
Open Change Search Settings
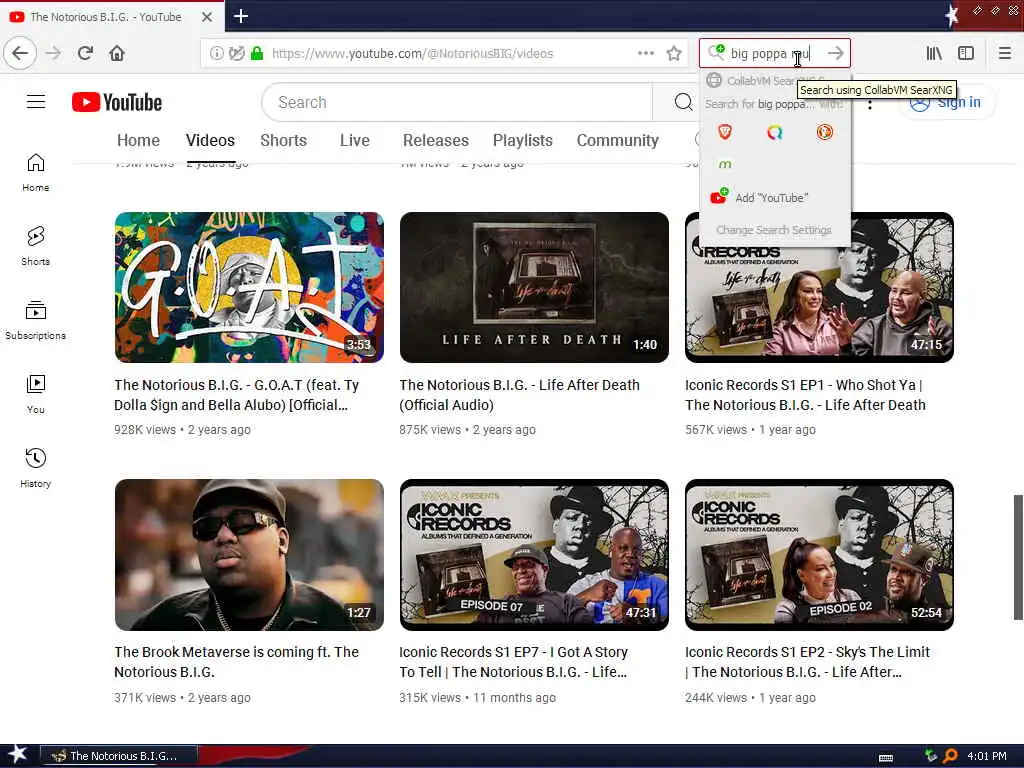774,230
